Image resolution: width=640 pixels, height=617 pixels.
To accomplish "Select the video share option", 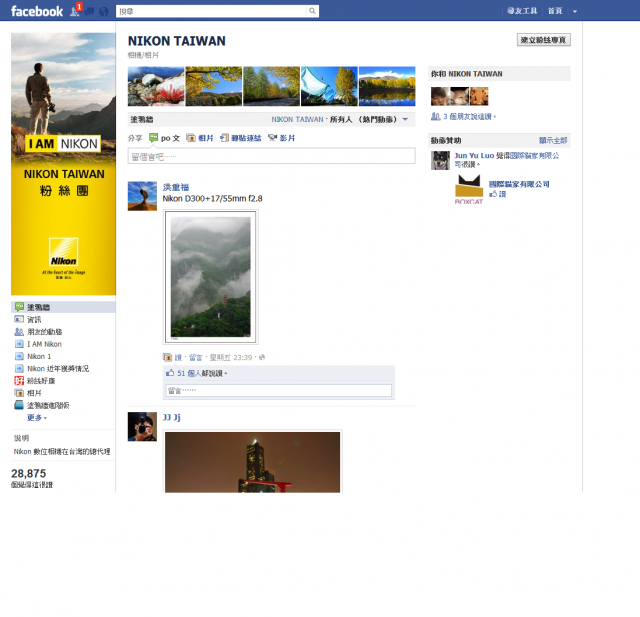I will click(x=282, y=138).
